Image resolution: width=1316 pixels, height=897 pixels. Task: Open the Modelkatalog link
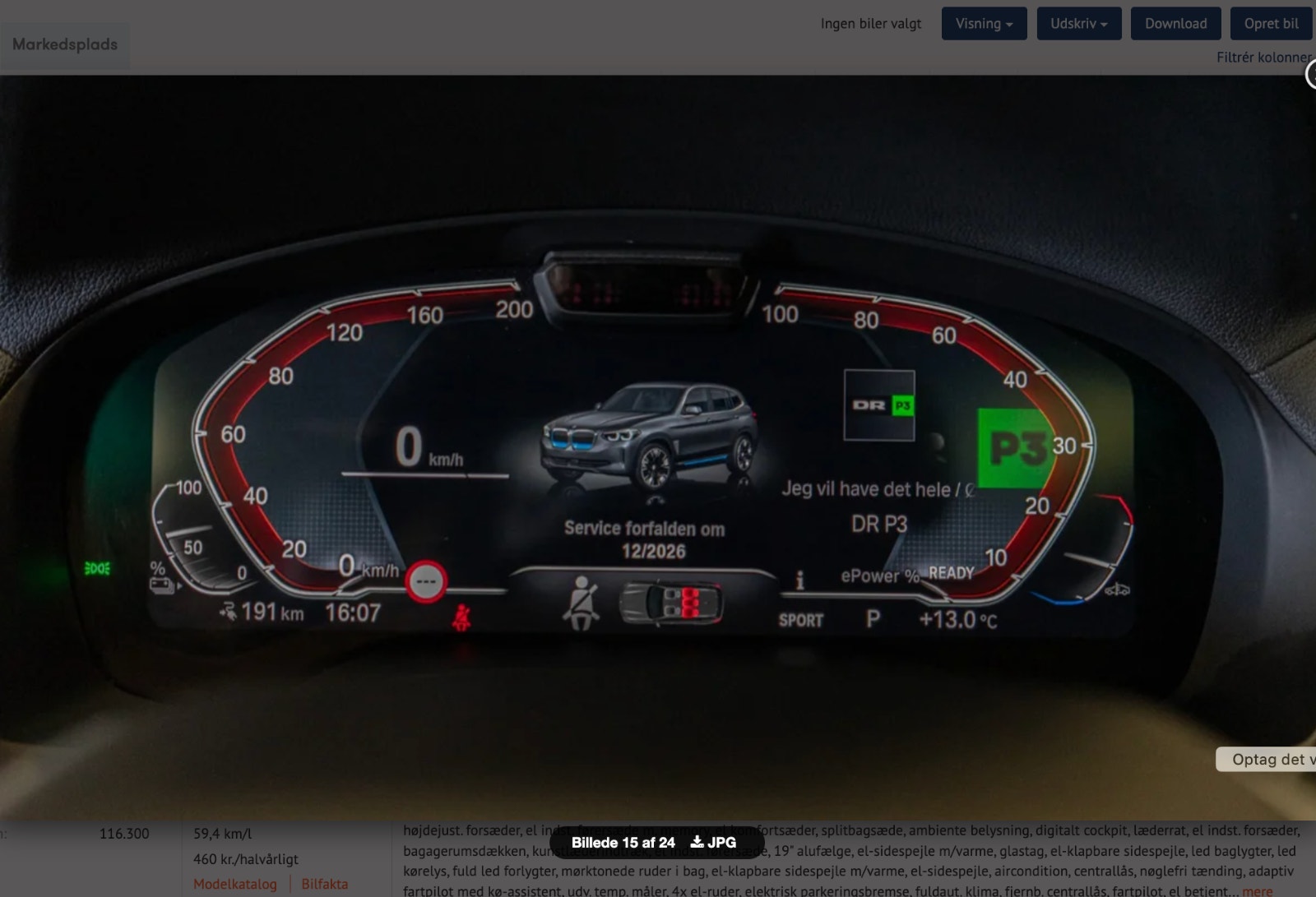235,884
